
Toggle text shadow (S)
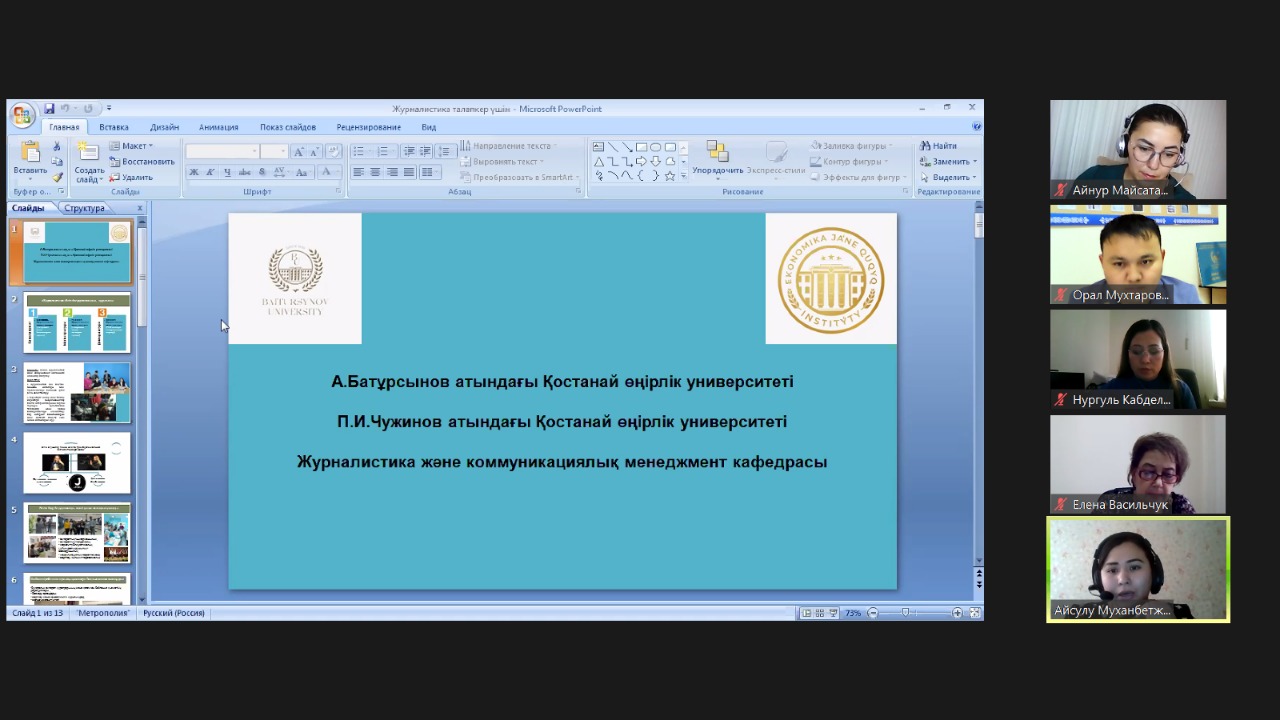point(261,172)
